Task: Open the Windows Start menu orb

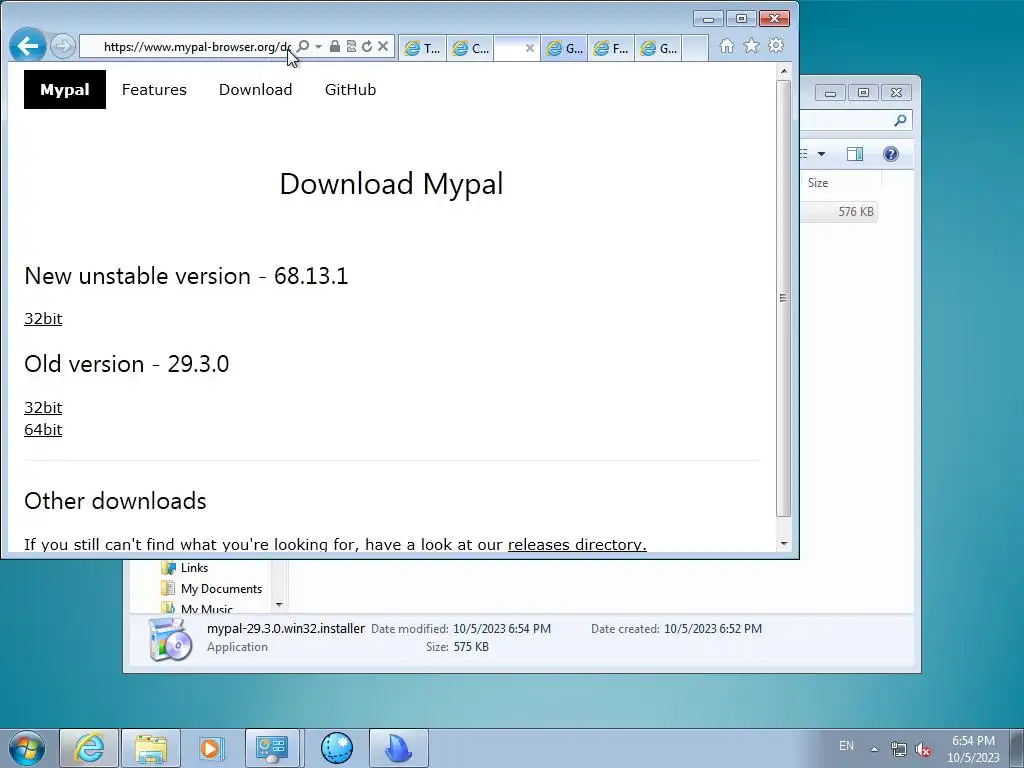Action: [27, 748]
